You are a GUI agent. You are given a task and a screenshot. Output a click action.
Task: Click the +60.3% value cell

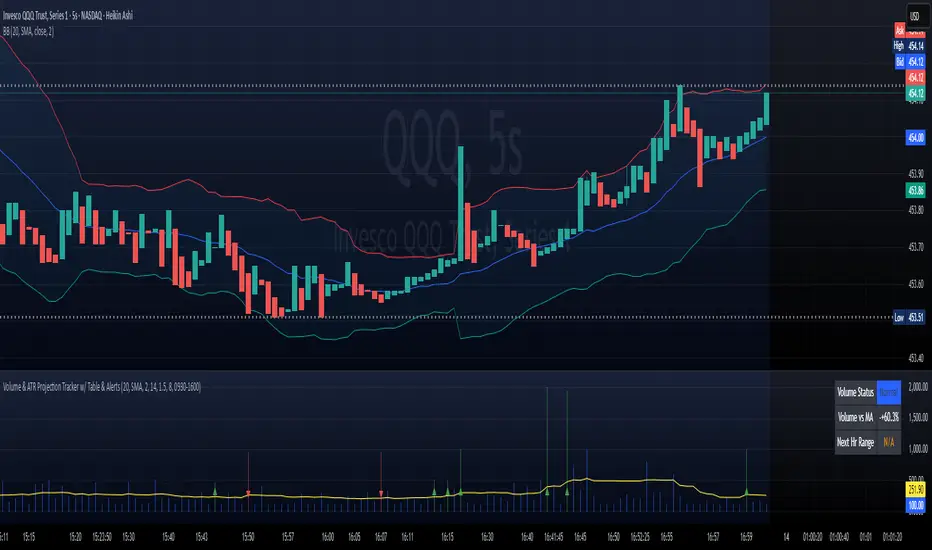(x=889, y=417)
